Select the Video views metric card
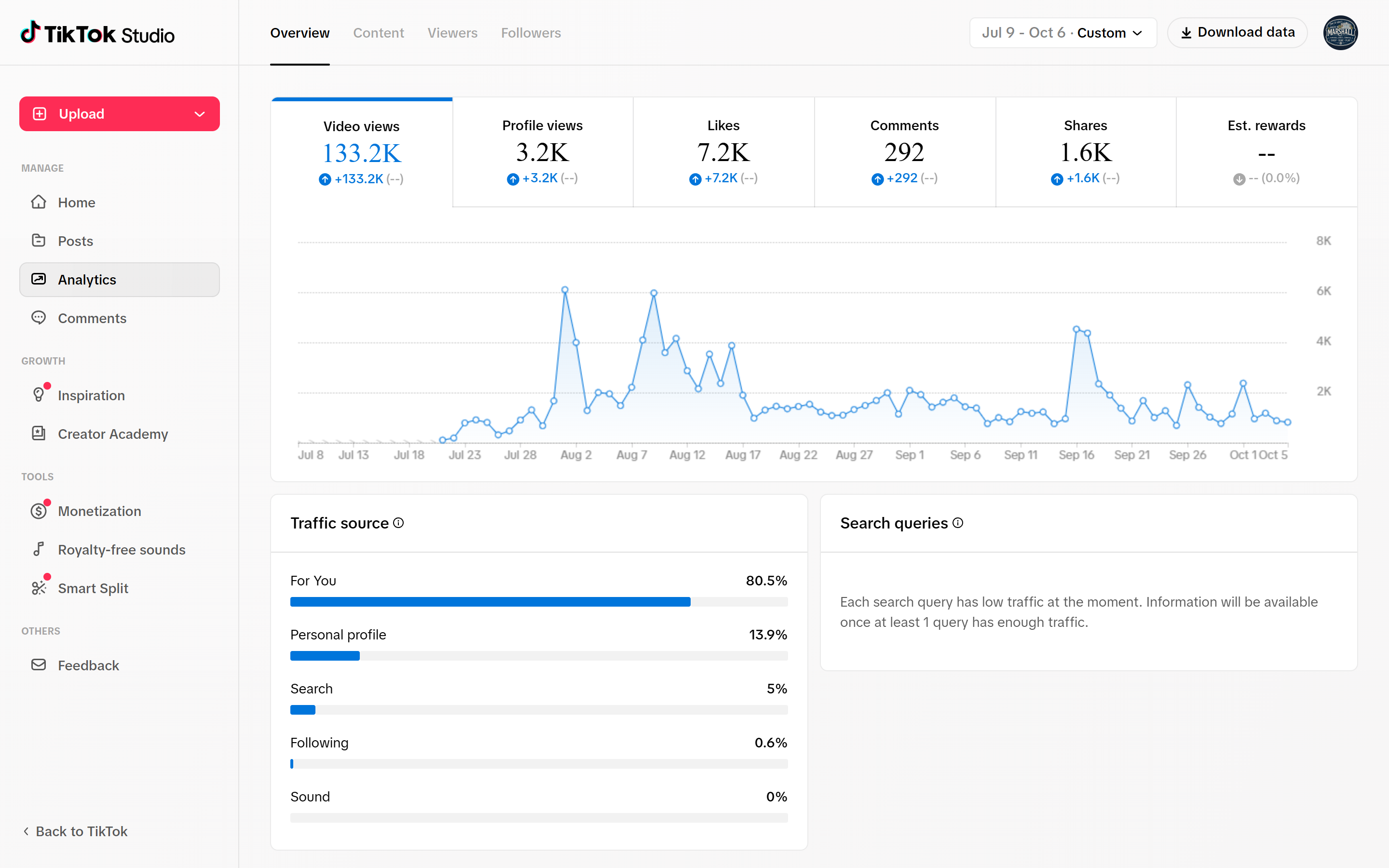 click(x=362, y=152)
